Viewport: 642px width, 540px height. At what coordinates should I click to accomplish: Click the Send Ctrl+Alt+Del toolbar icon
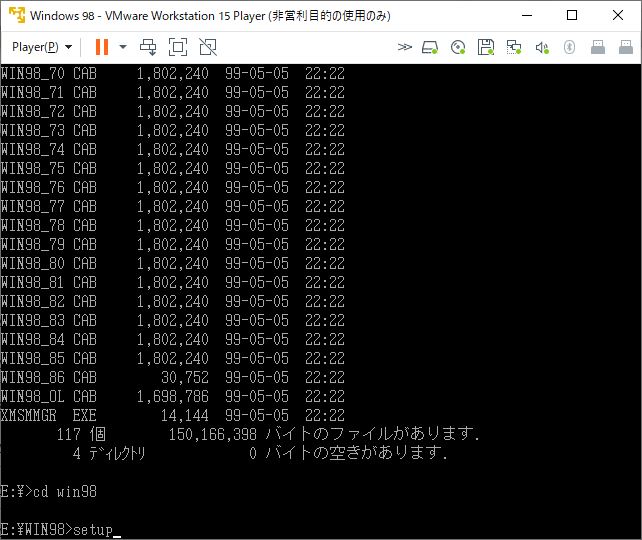(148, 47)
